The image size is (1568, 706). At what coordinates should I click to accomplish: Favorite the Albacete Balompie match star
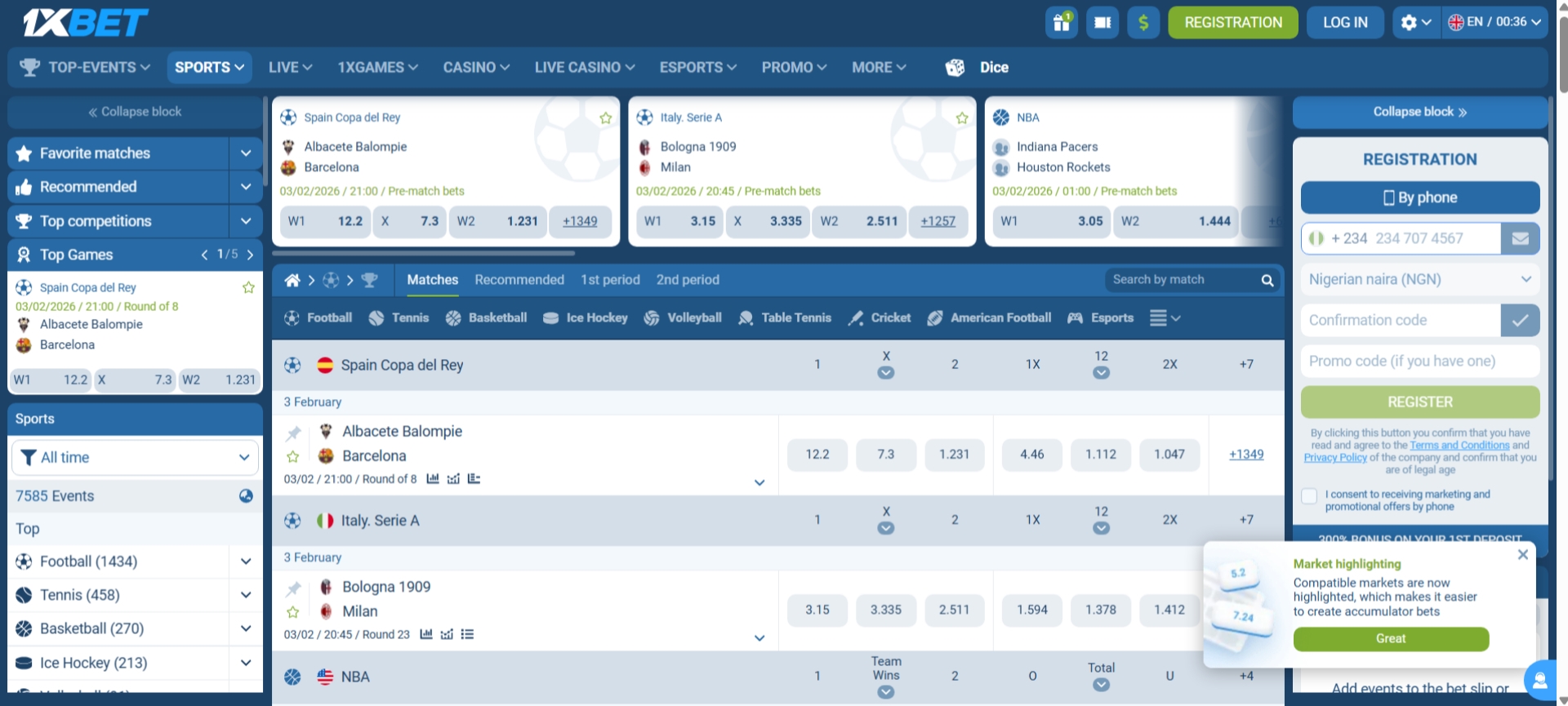click(x=293, y=457)
